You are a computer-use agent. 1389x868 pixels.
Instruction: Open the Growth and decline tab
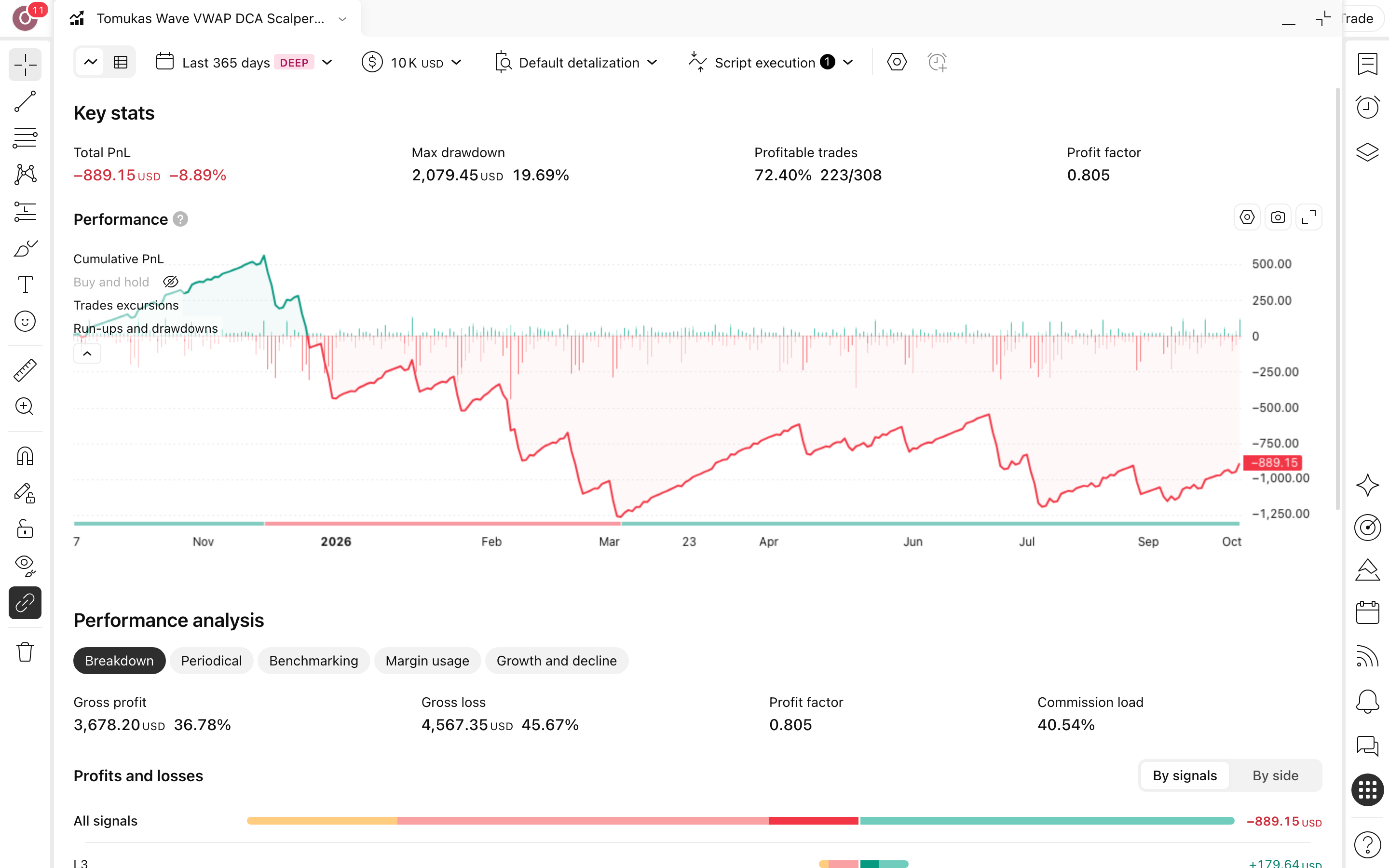click(x=557, y=661)
